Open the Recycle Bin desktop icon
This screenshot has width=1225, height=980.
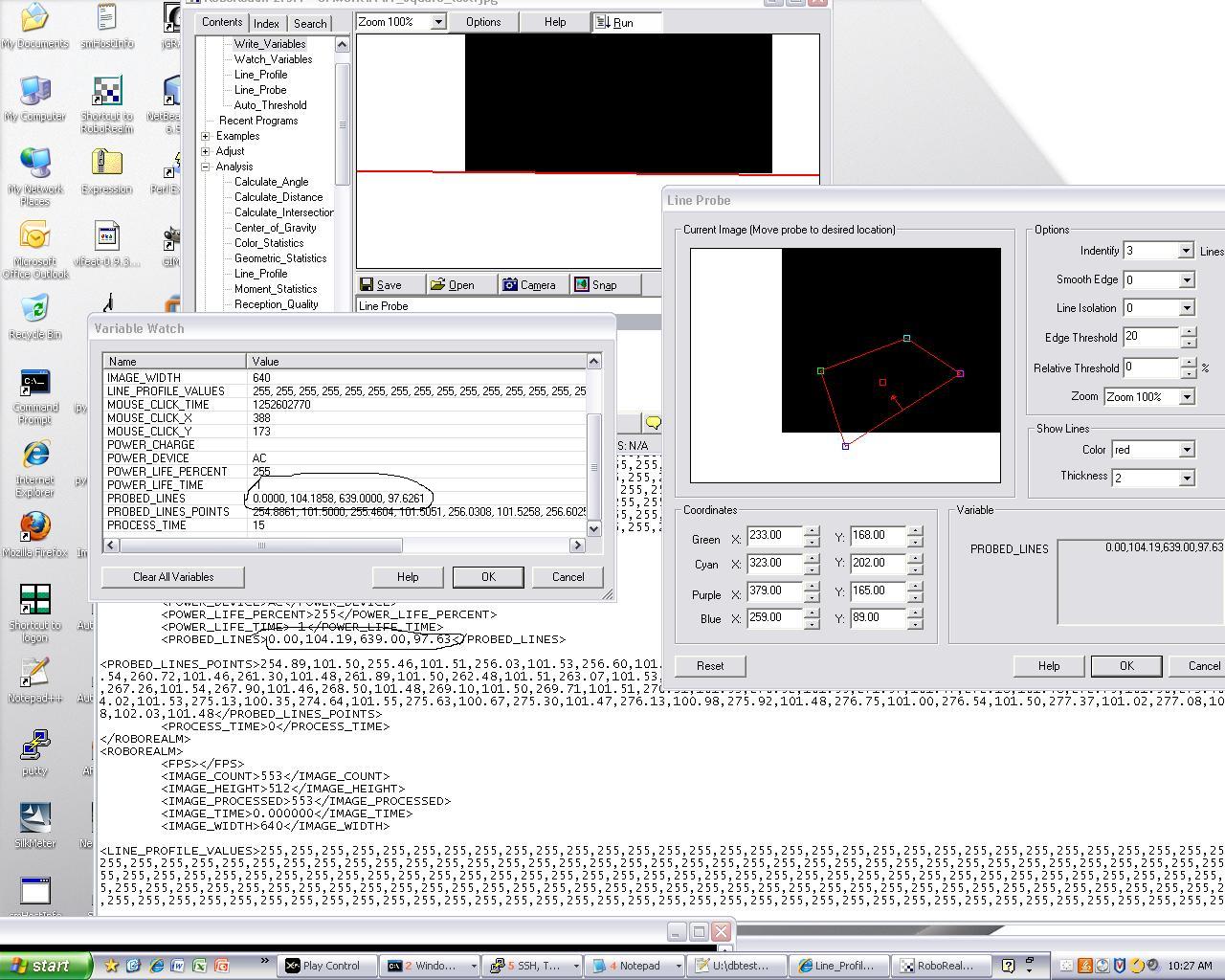[34, 316]
